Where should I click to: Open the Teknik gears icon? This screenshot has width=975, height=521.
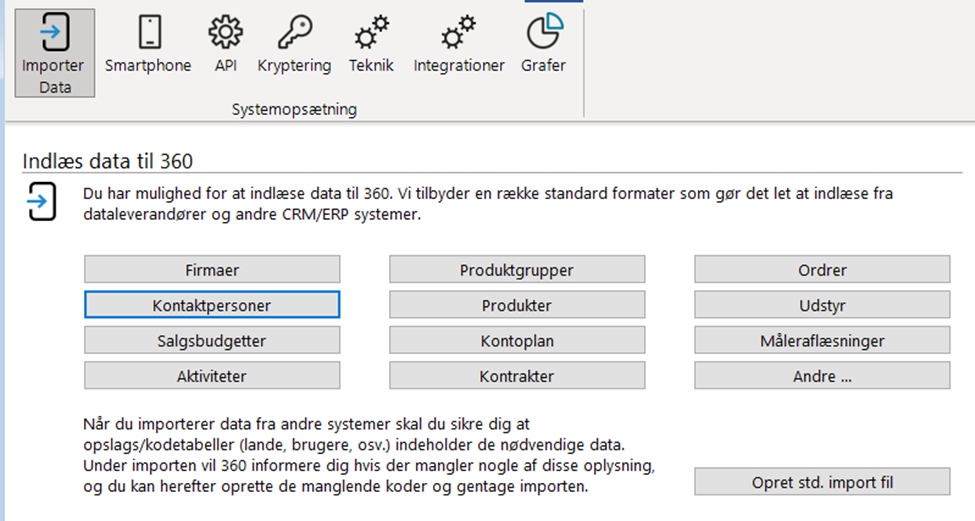(371, 32)
